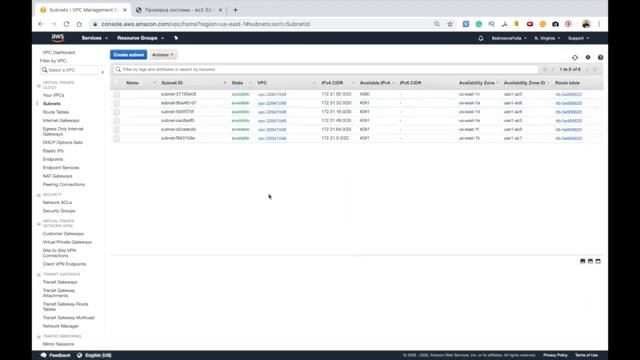
Task: Select the checkbox for subnet 172.31.80.0/20
Action: click(x=117, y=94)
